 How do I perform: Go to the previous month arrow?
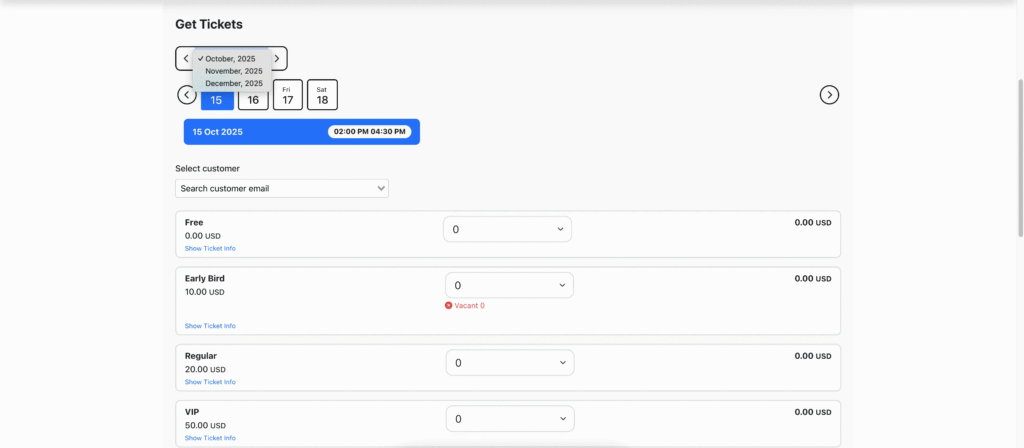tap(185, 59)
